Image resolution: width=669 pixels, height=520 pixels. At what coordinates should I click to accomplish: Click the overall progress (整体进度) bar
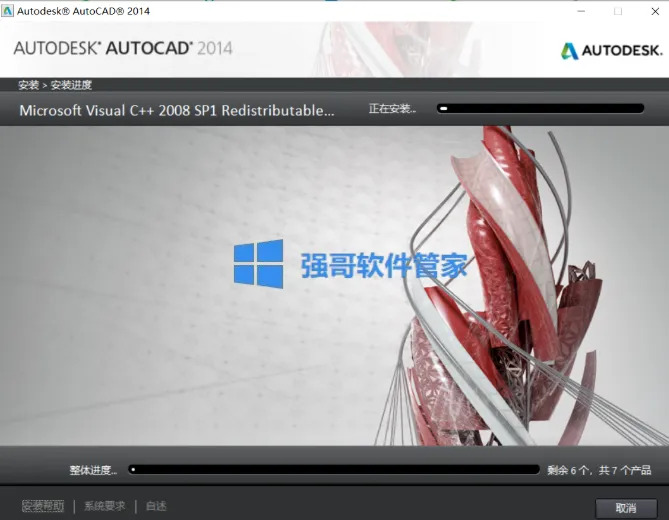click(x=334, y=470)
